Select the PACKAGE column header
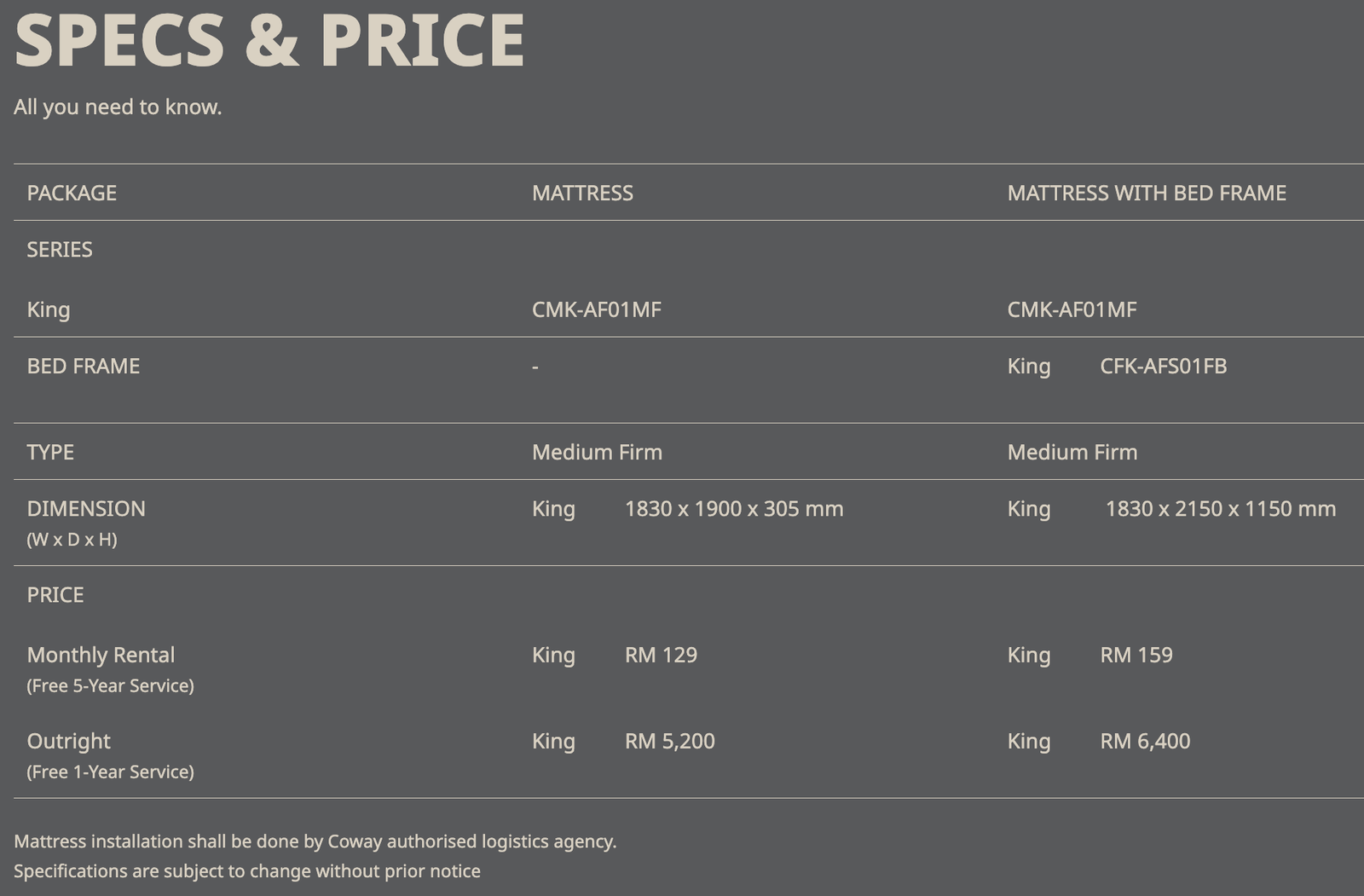Screen dimensions: 1364x896 (x=72, y=193)
